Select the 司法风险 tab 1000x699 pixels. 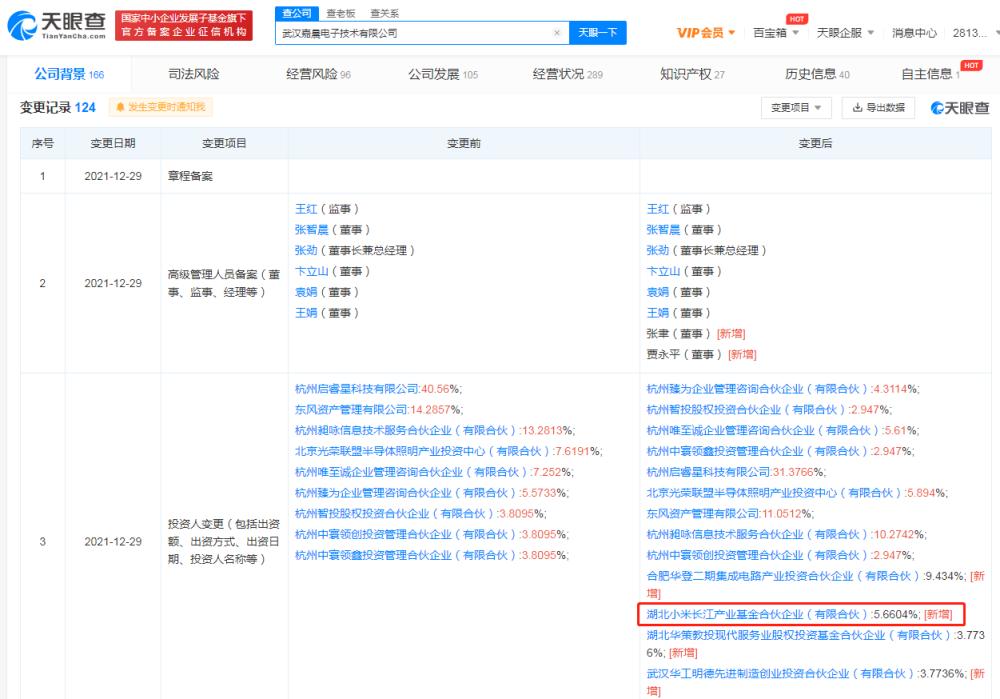pyautogui.click(x=193, y=74)
